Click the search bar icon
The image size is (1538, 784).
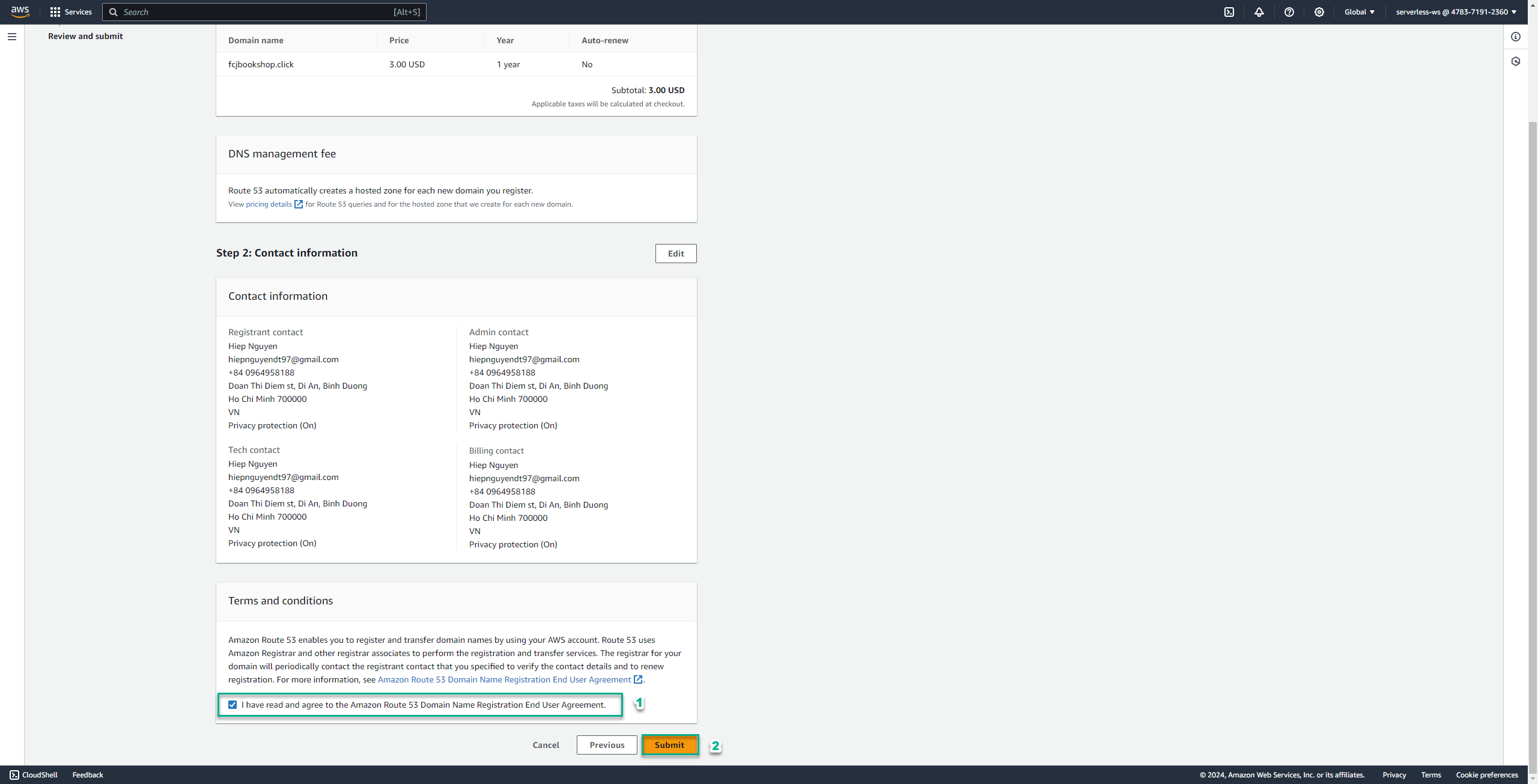coord(113,12)
